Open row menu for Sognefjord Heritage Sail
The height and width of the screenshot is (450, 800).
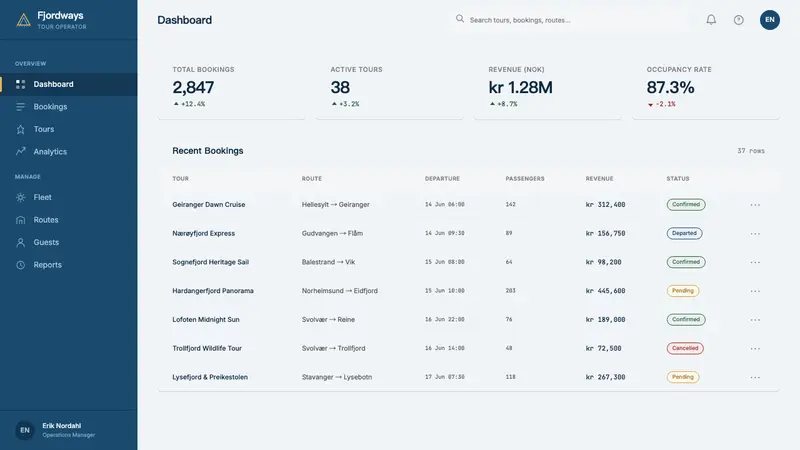(755, 262)
